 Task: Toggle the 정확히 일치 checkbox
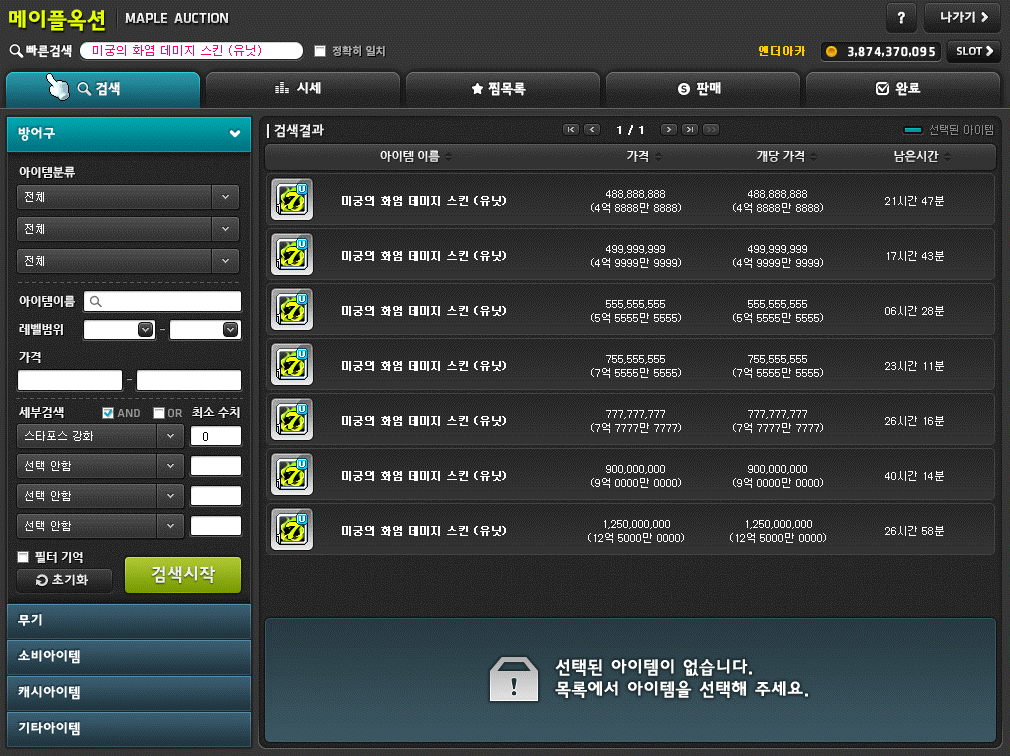[x=319, y=51]
